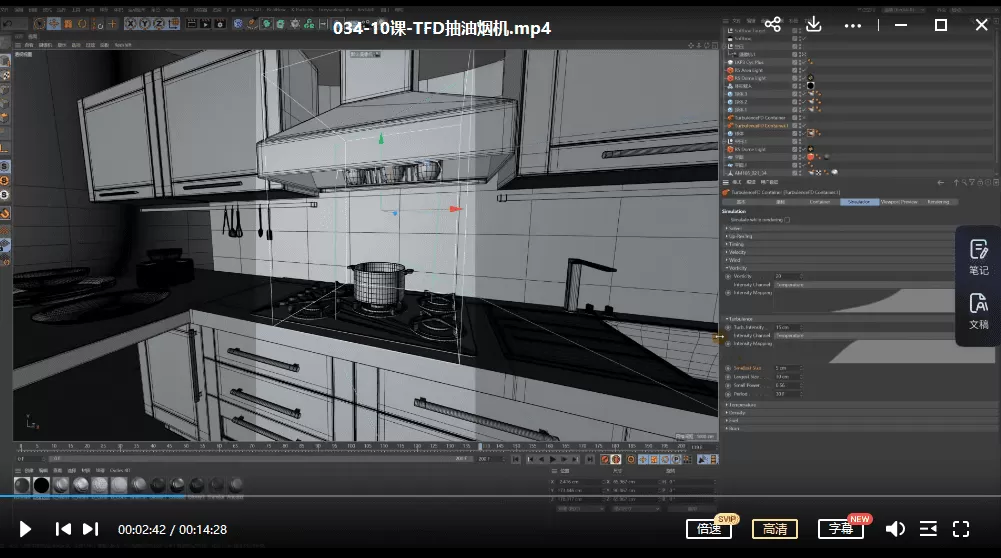Mute the video volume
The height and width of the screenshot is (558, 1001).
click(895, 529)
